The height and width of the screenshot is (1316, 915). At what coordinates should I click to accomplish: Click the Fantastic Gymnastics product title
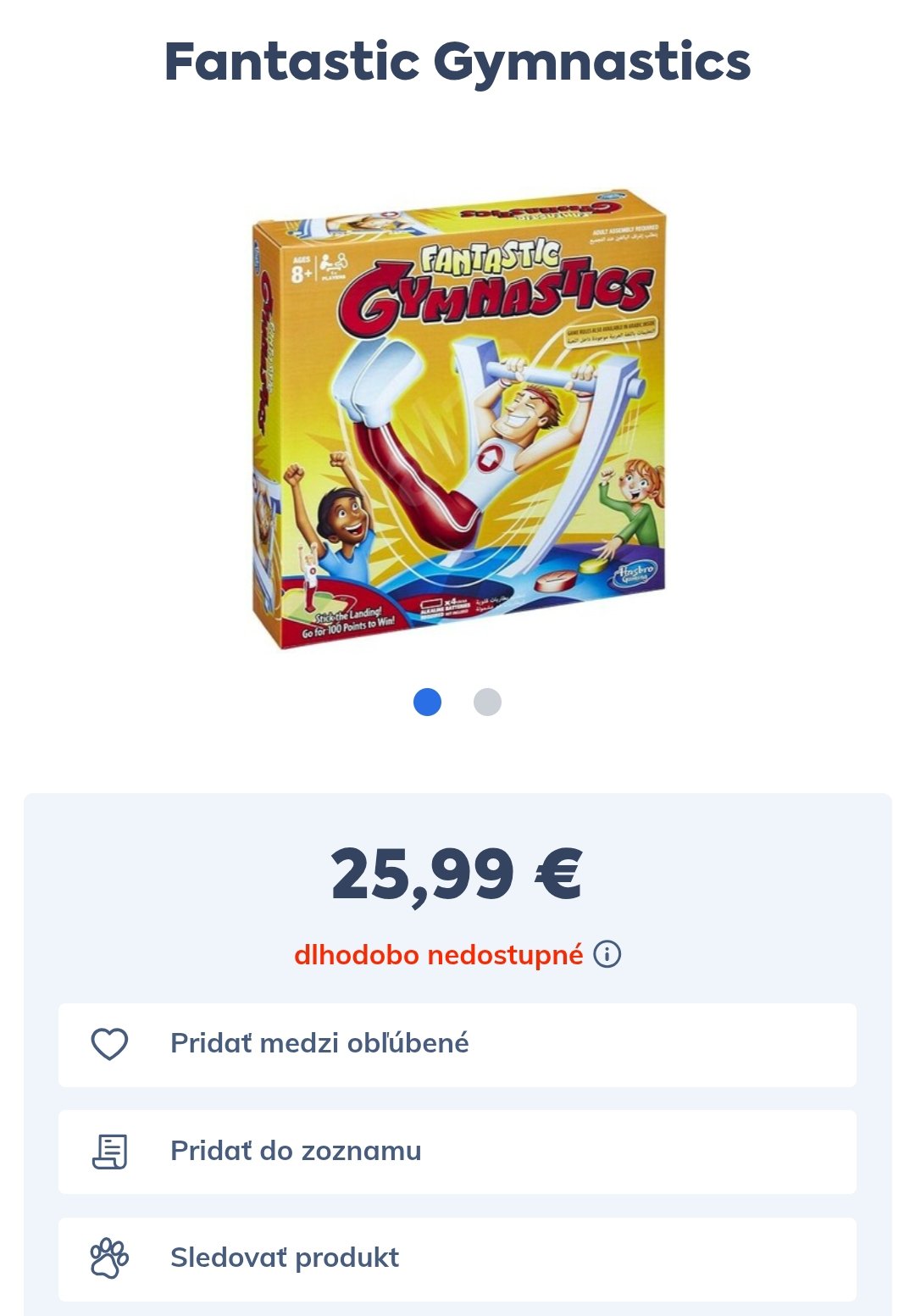coord(457,63)
